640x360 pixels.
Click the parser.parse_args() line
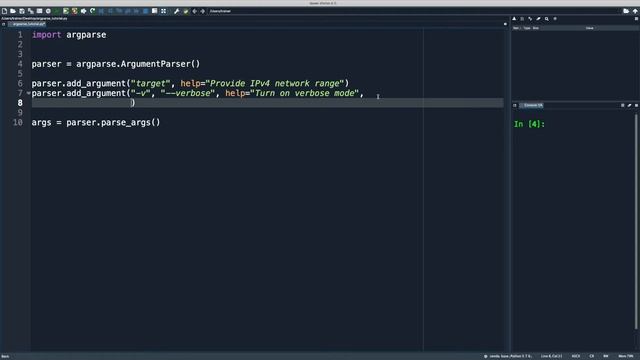[96, 122]
